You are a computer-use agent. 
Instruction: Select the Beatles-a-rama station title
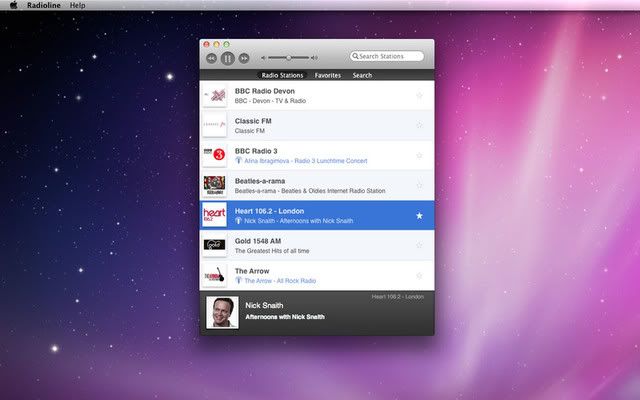click(260, 181)
